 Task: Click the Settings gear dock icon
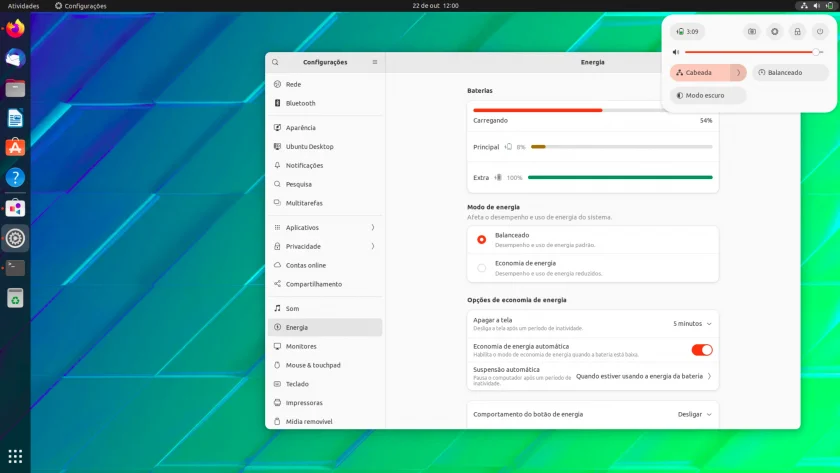[x=15, y=238]
